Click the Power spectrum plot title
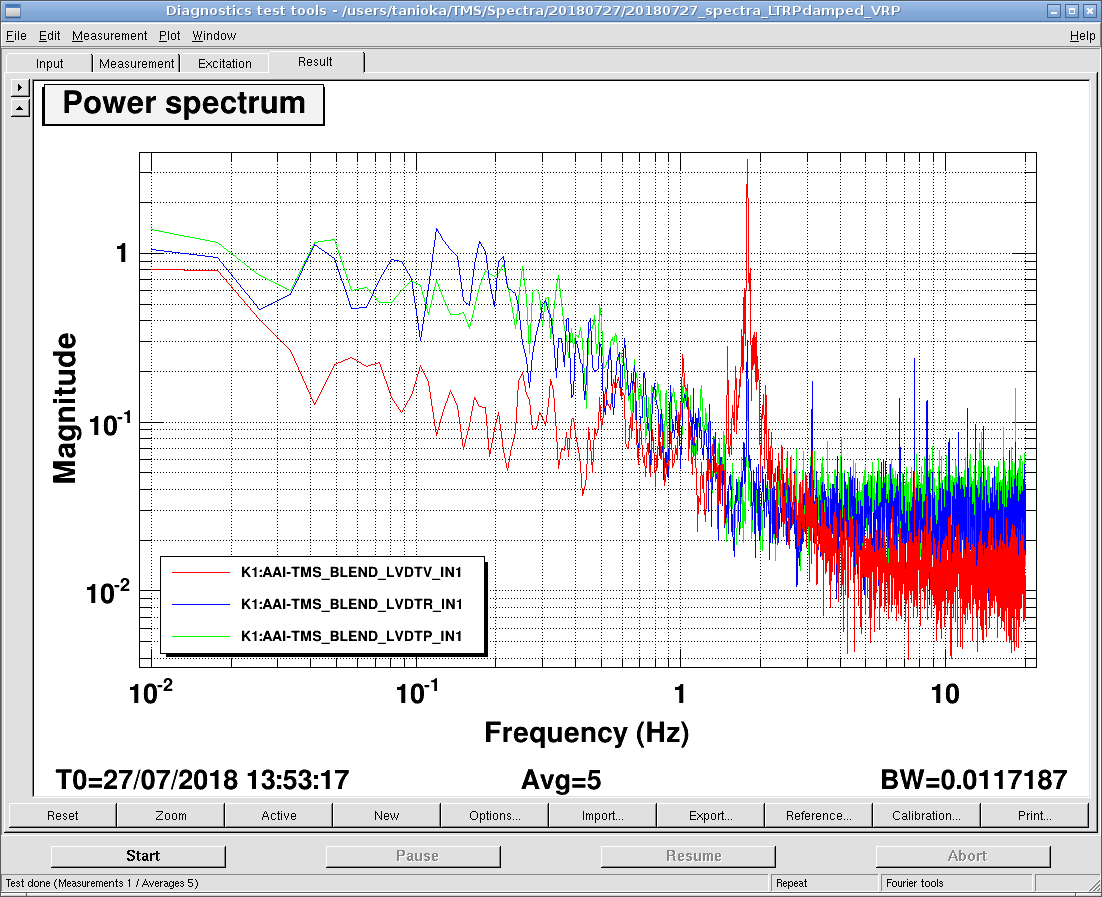The image size is (1102, 897). pyautogui.click(x=184, y=104)
